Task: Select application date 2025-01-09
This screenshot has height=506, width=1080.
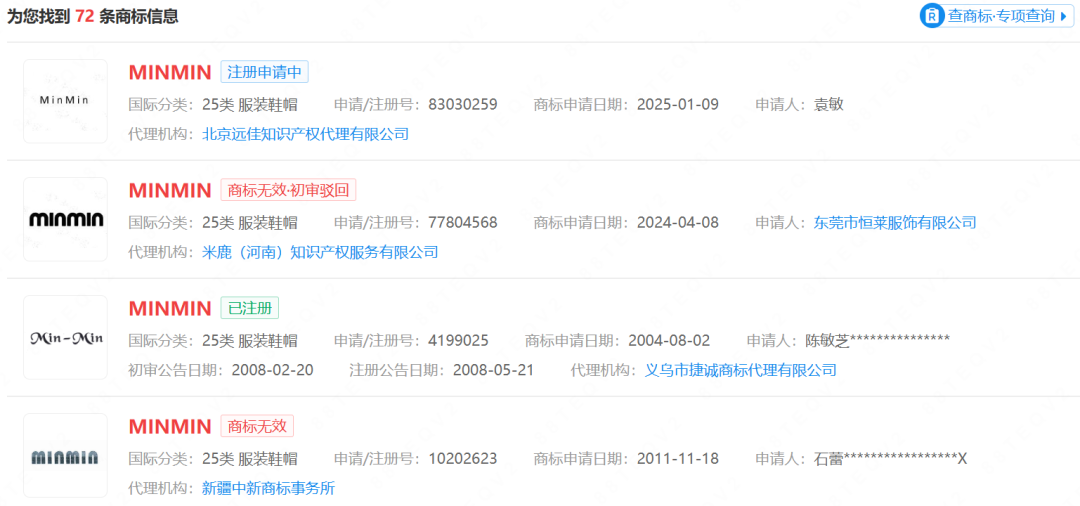Action: (x=678, y=105)
